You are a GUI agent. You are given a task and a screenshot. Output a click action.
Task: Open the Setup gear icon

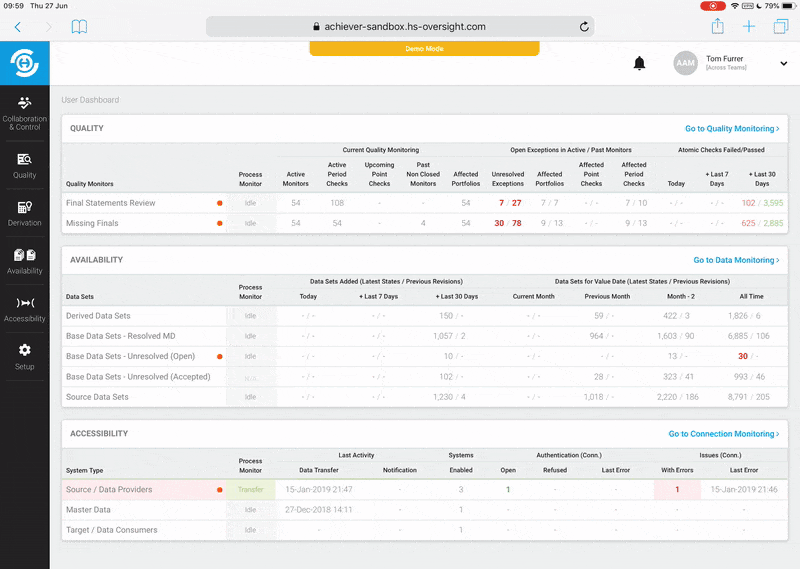tap(24, 356)
